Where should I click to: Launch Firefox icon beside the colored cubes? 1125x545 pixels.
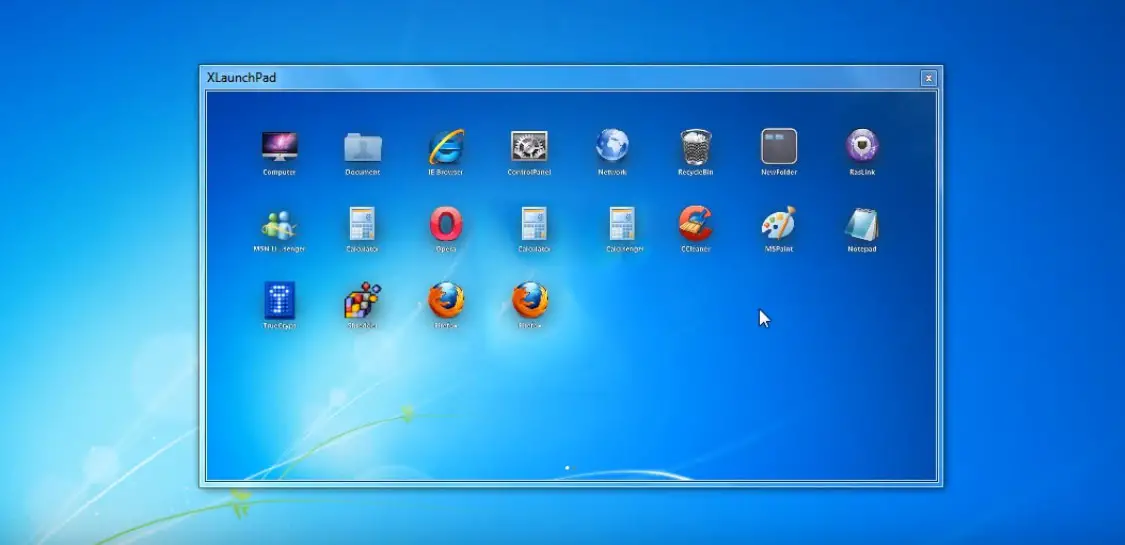[446, 300]
